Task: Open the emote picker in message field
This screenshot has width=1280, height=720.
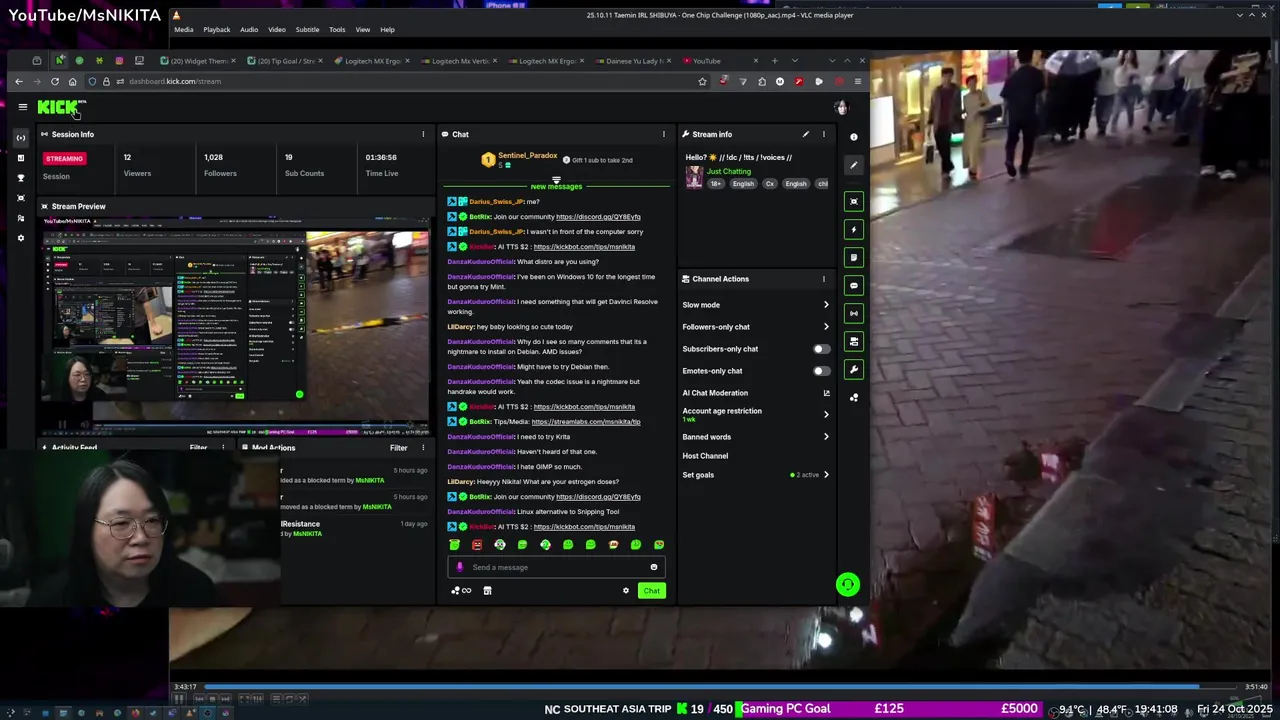Action: [654, 567]
